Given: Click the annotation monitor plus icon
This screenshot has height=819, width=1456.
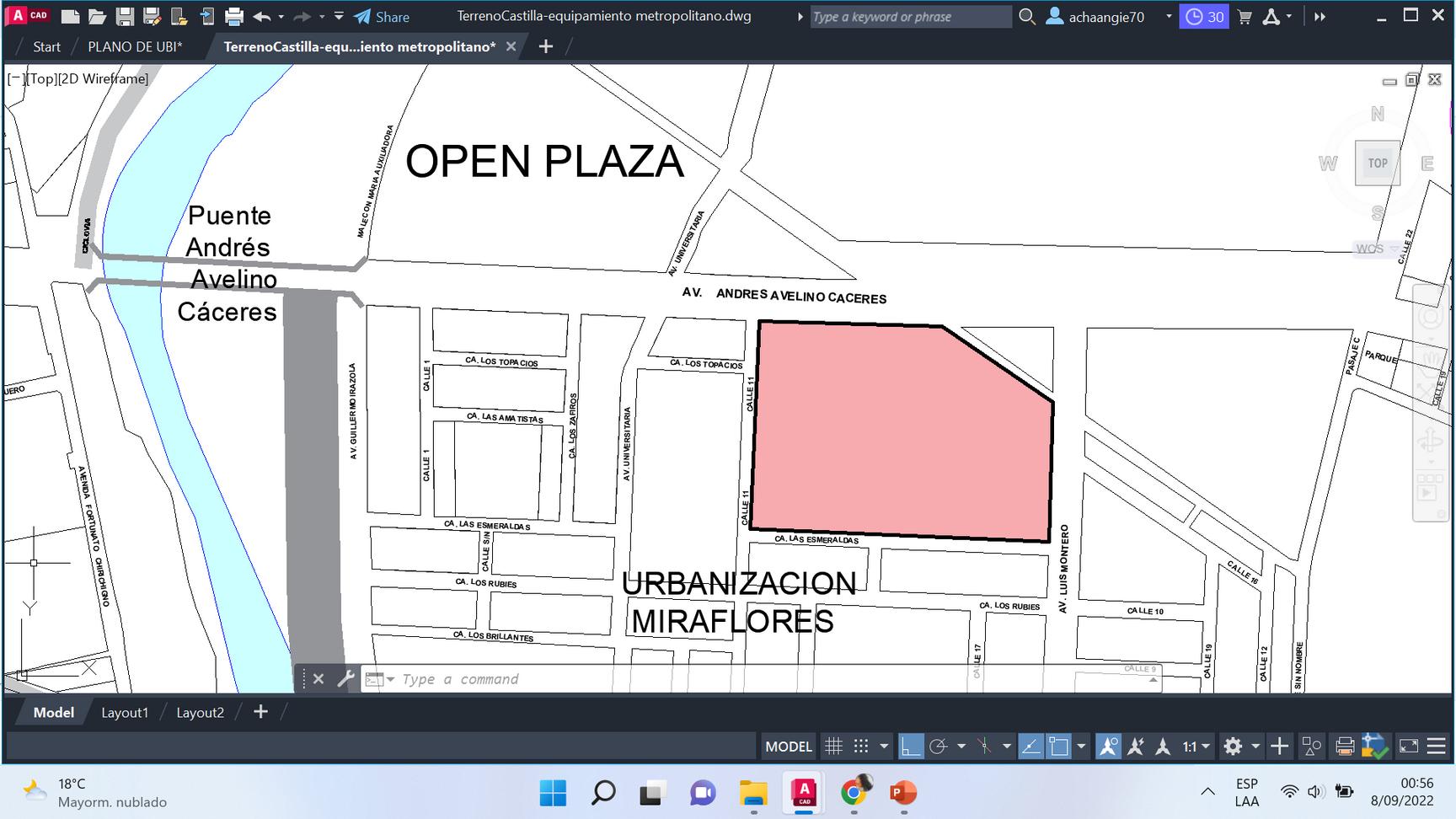Looking at the screenshot, I should pos(1279,747).
